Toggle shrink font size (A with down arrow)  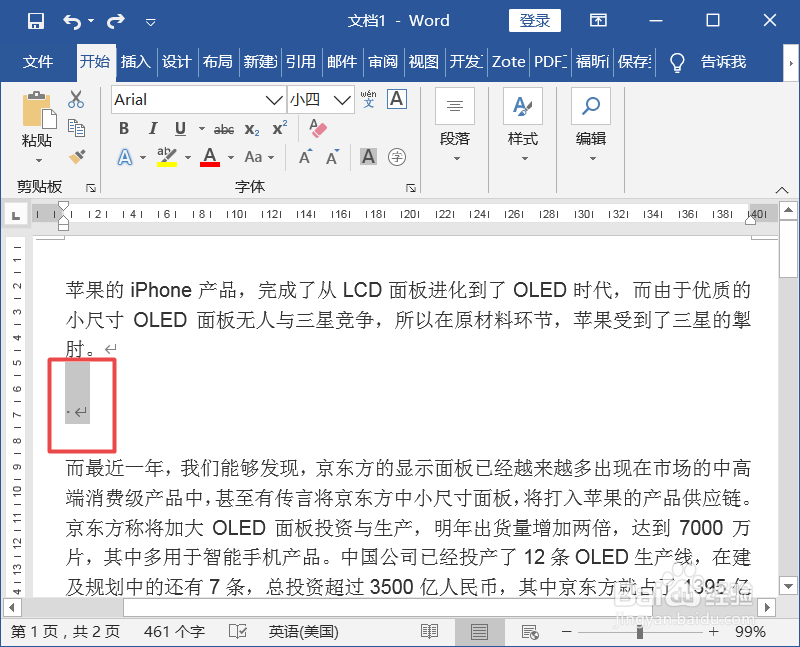click(x=331, y=157)
